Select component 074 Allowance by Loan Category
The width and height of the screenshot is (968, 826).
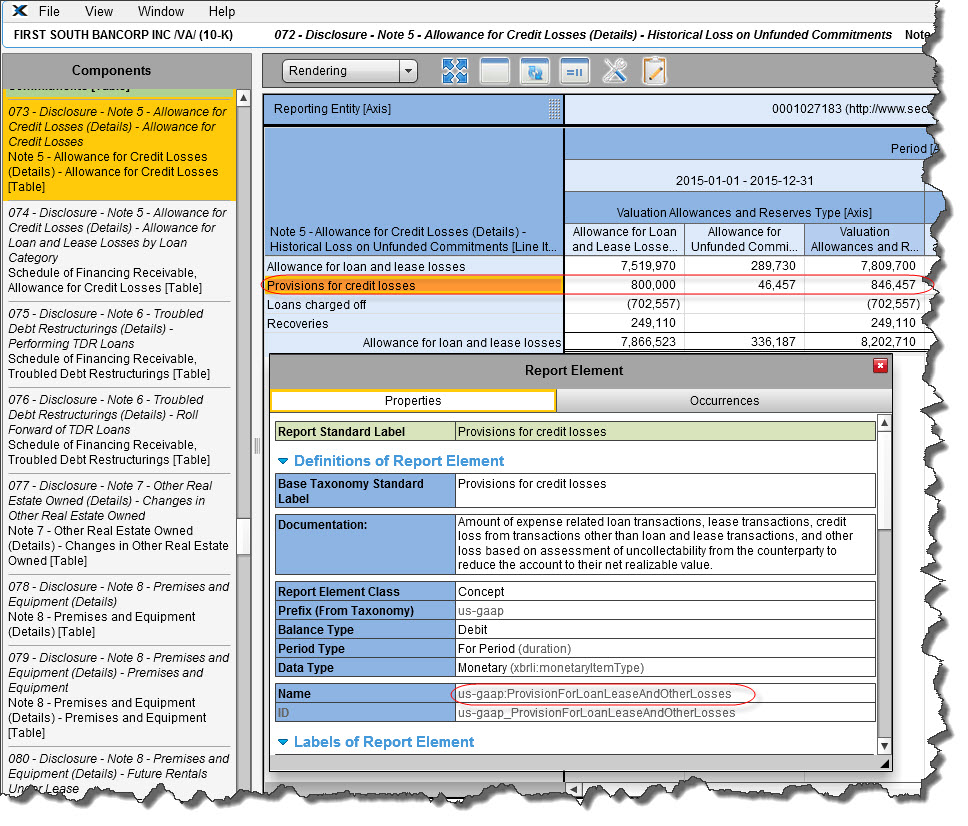pyautogui.click(x=119, y=250)
